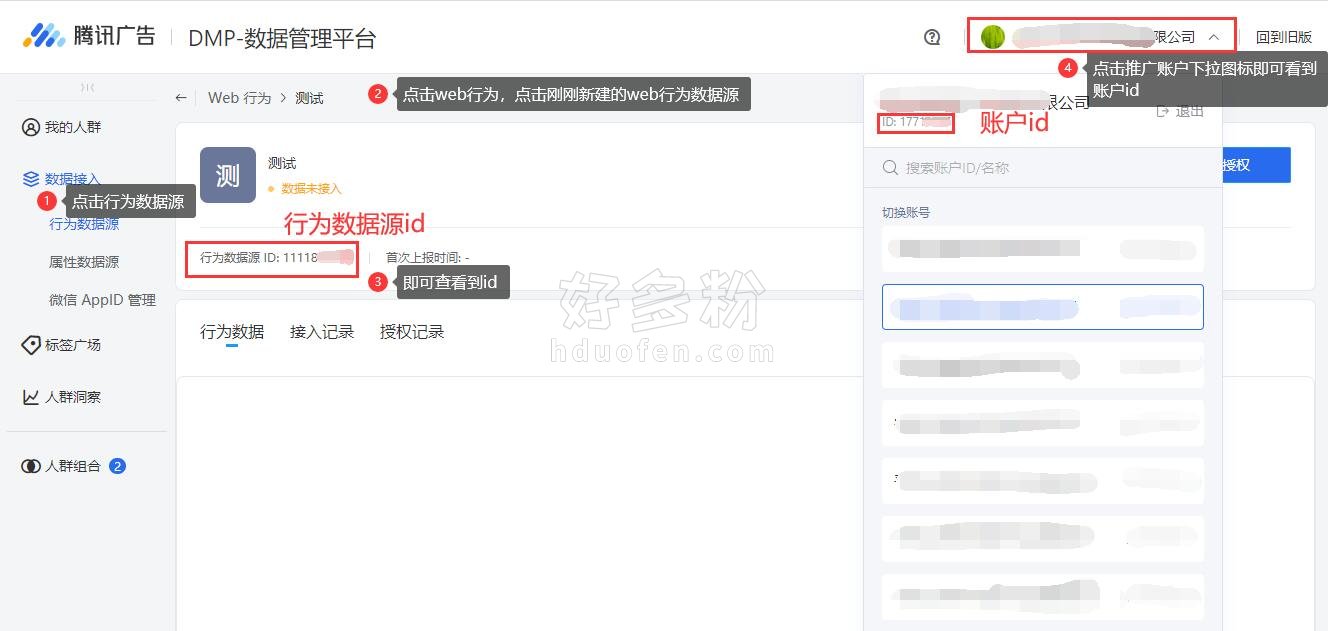Click the 标签广场 tag icon
Screen dimensions: 1328x631
point(31,345)
